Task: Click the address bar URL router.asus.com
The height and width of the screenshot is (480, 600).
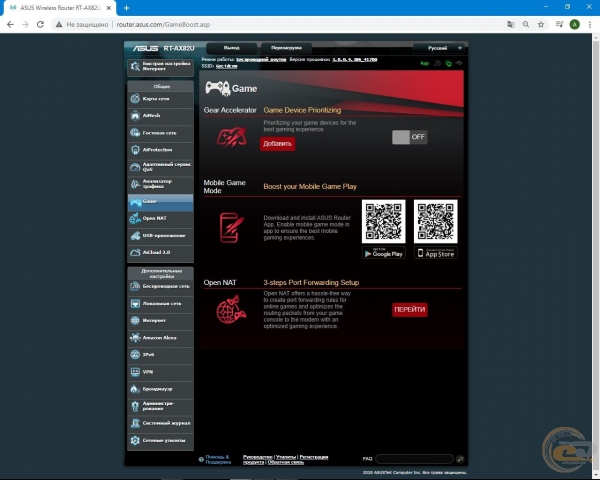Action: pyautogui.click(x=163, y=24)
